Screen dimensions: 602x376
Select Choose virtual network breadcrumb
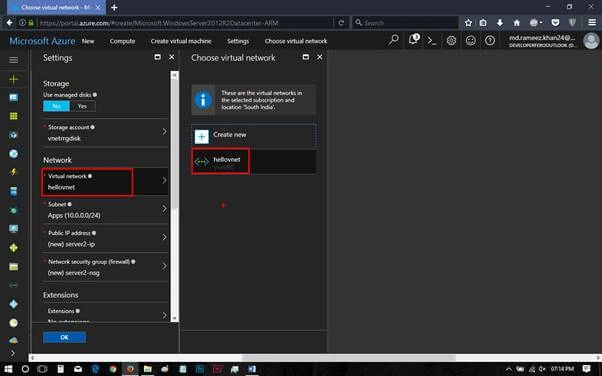point(296,41)
